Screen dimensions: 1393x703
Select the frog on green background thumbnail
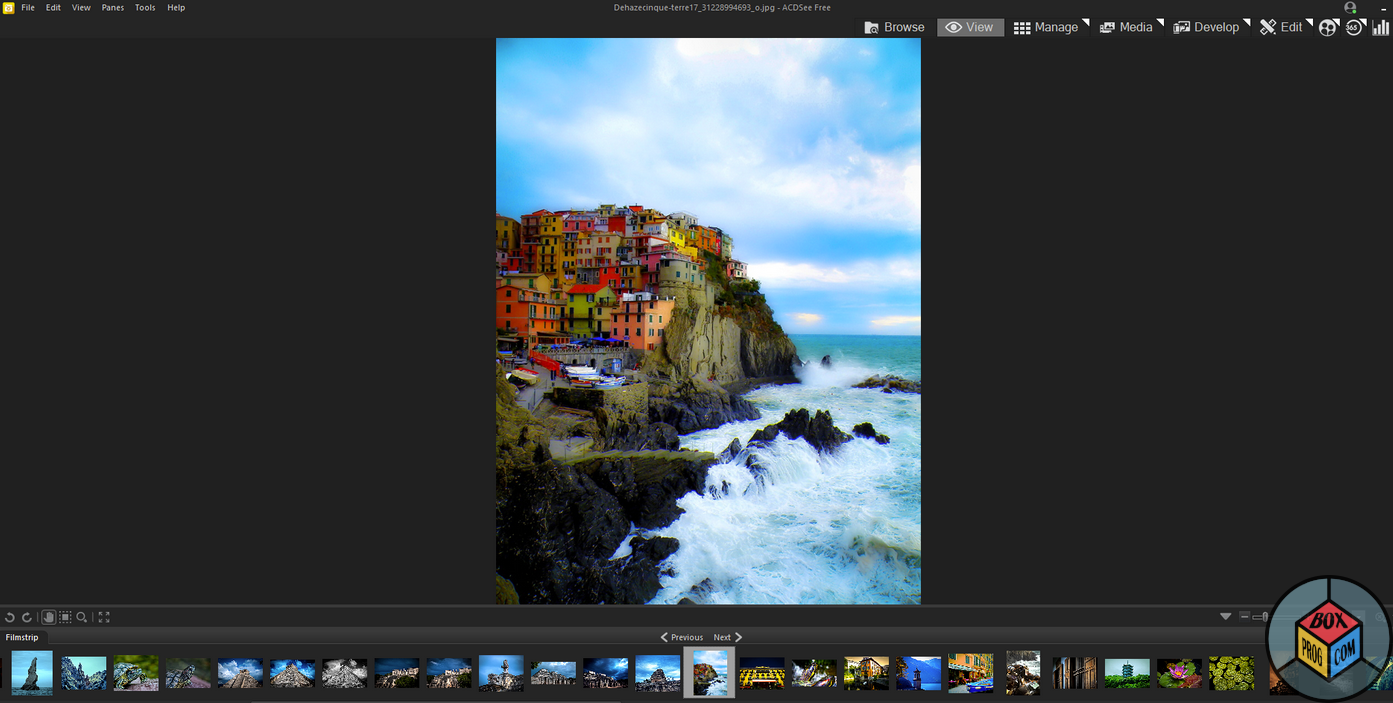[136, 673]
